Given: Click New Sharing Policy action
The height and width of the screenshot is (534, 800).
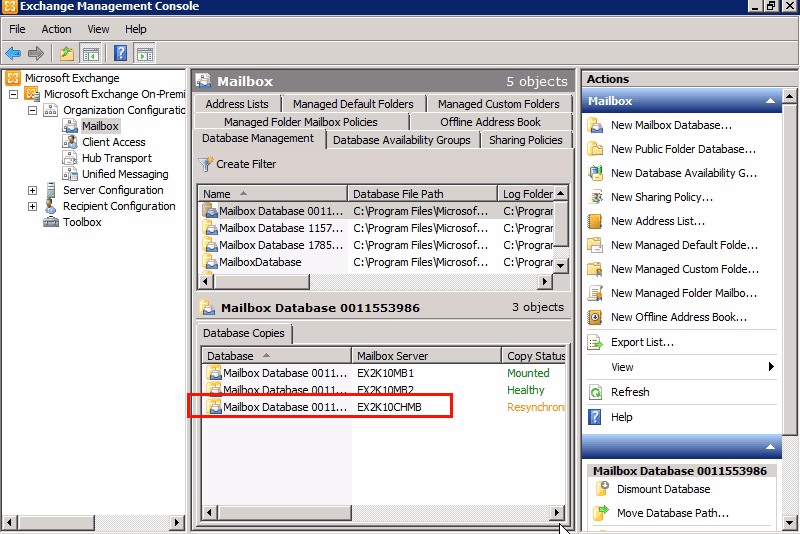Looking at the screenshot, I should [662, 197].
